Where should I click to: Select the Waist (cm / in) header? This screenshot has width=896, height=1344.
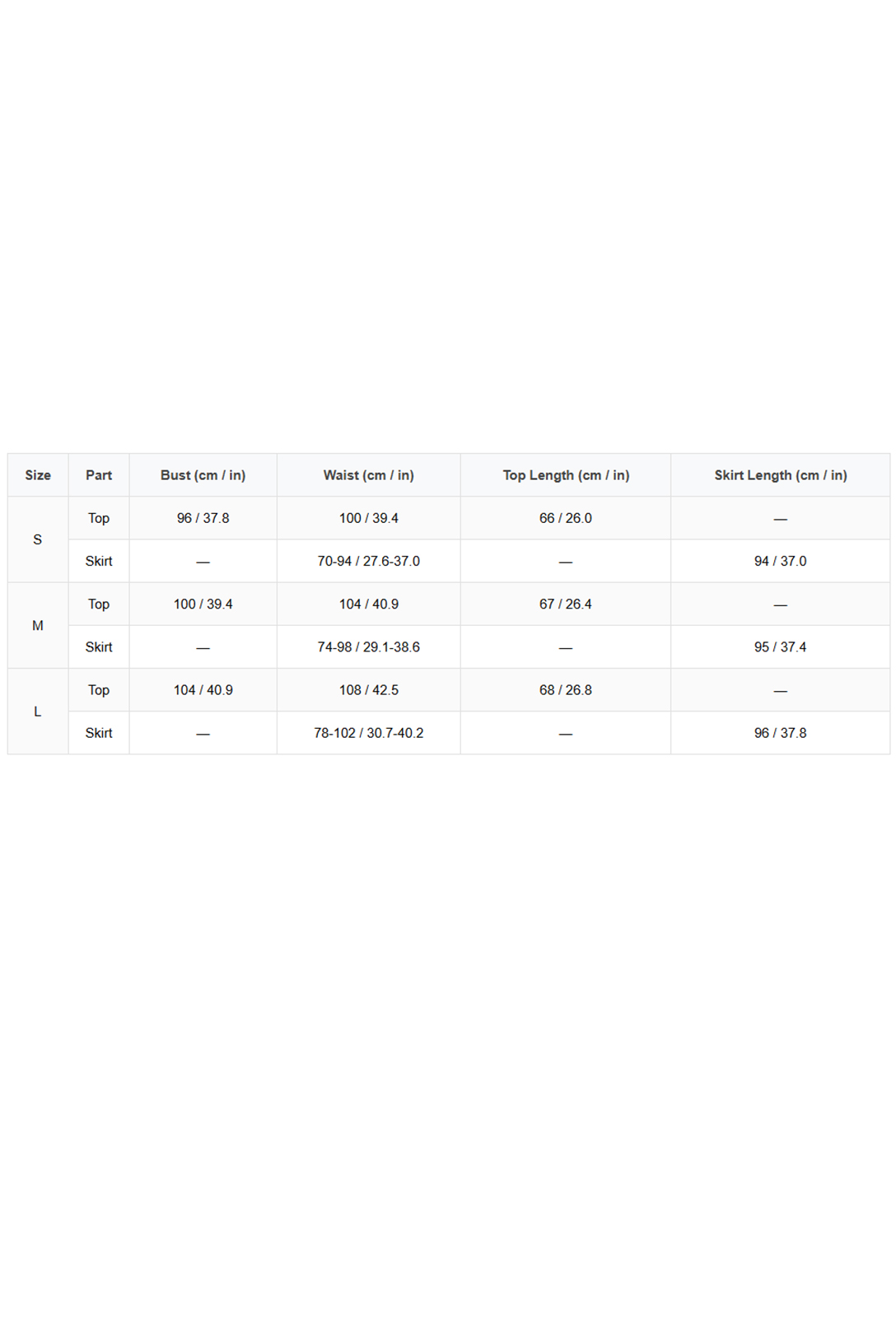[x=368, y=475]
